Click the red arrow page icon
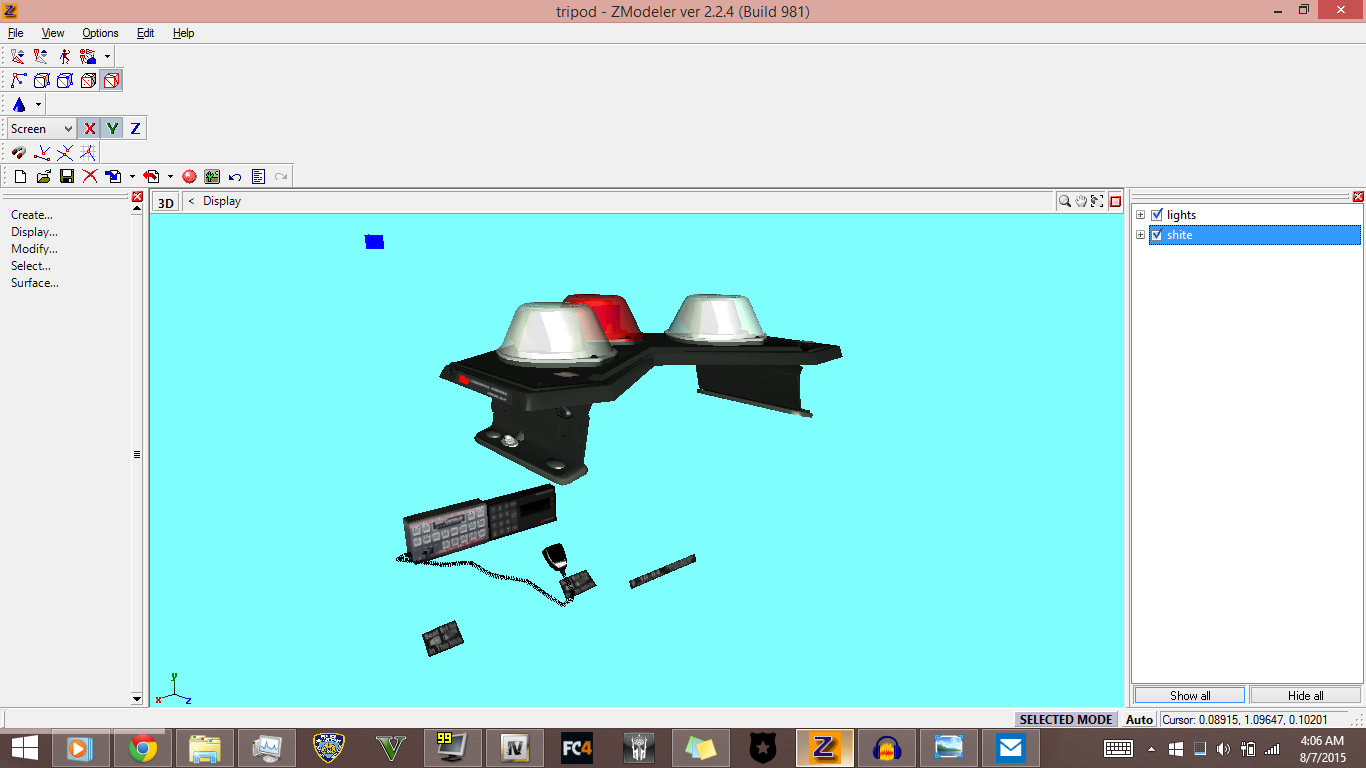1366x768 pixels. [152, 177]
